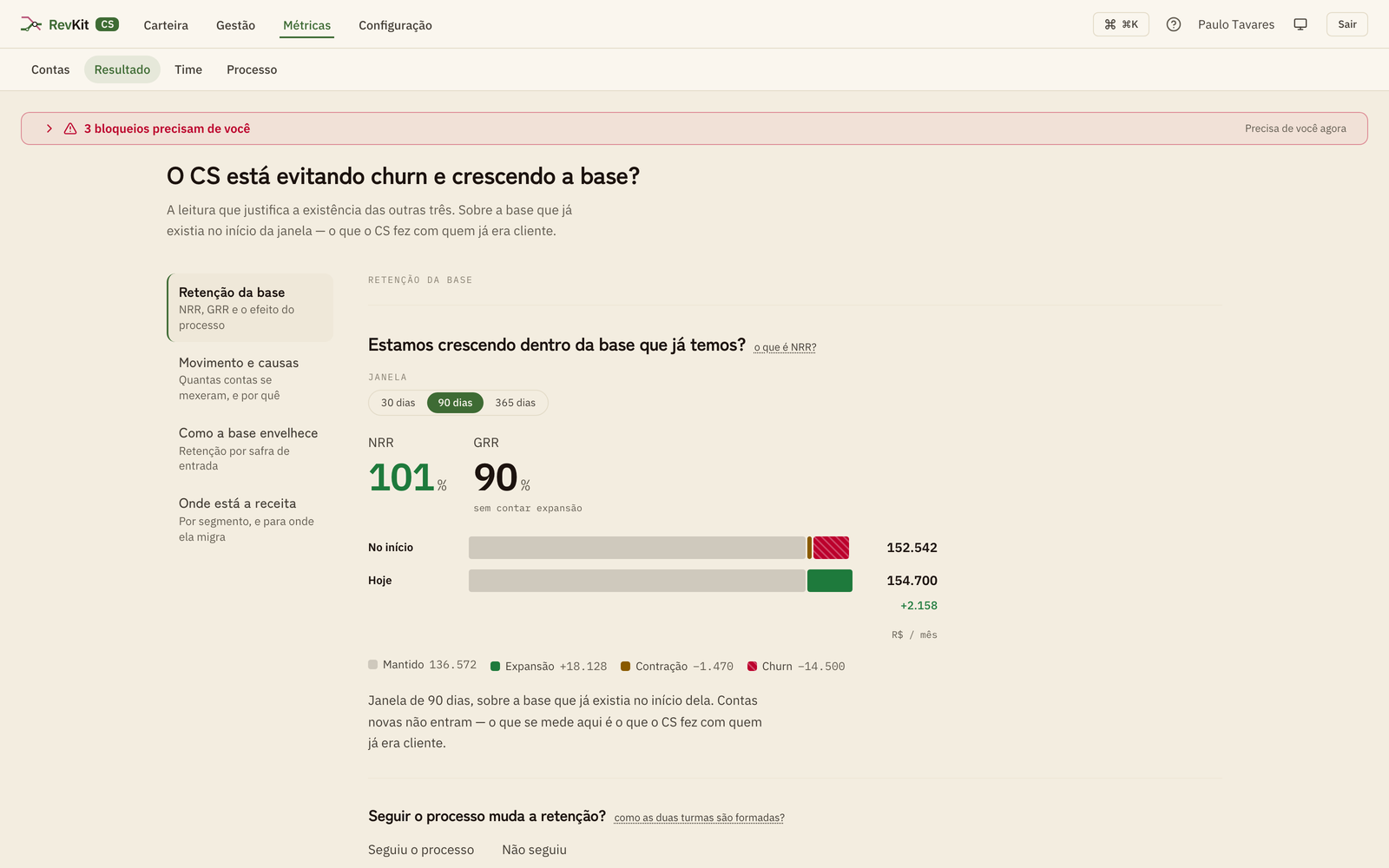Switch to the Time tab

coord(188,69)
